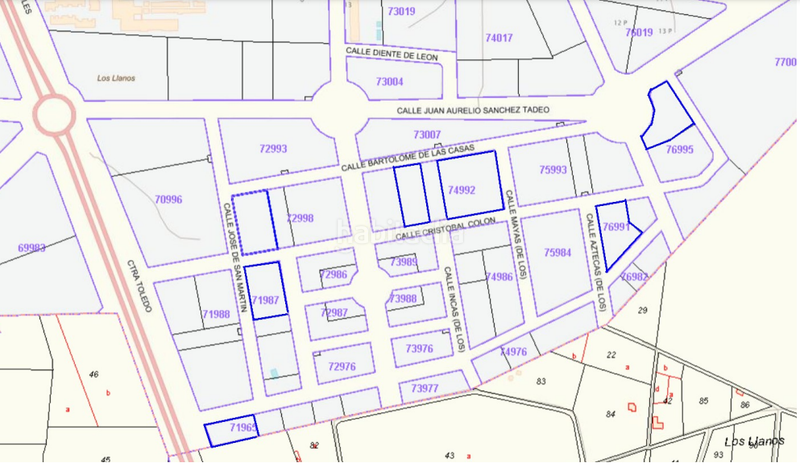Click block label 69983
This screenshot has width=800, height=470.
(x=32, y=247)
